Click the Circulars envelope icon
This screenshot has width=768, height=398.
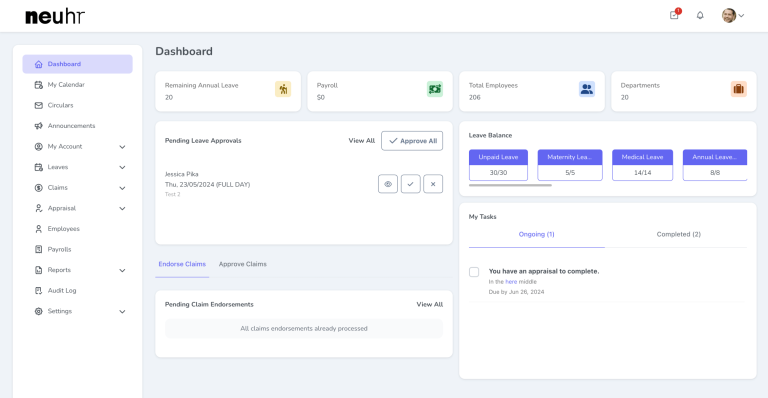tap(39, 105)
